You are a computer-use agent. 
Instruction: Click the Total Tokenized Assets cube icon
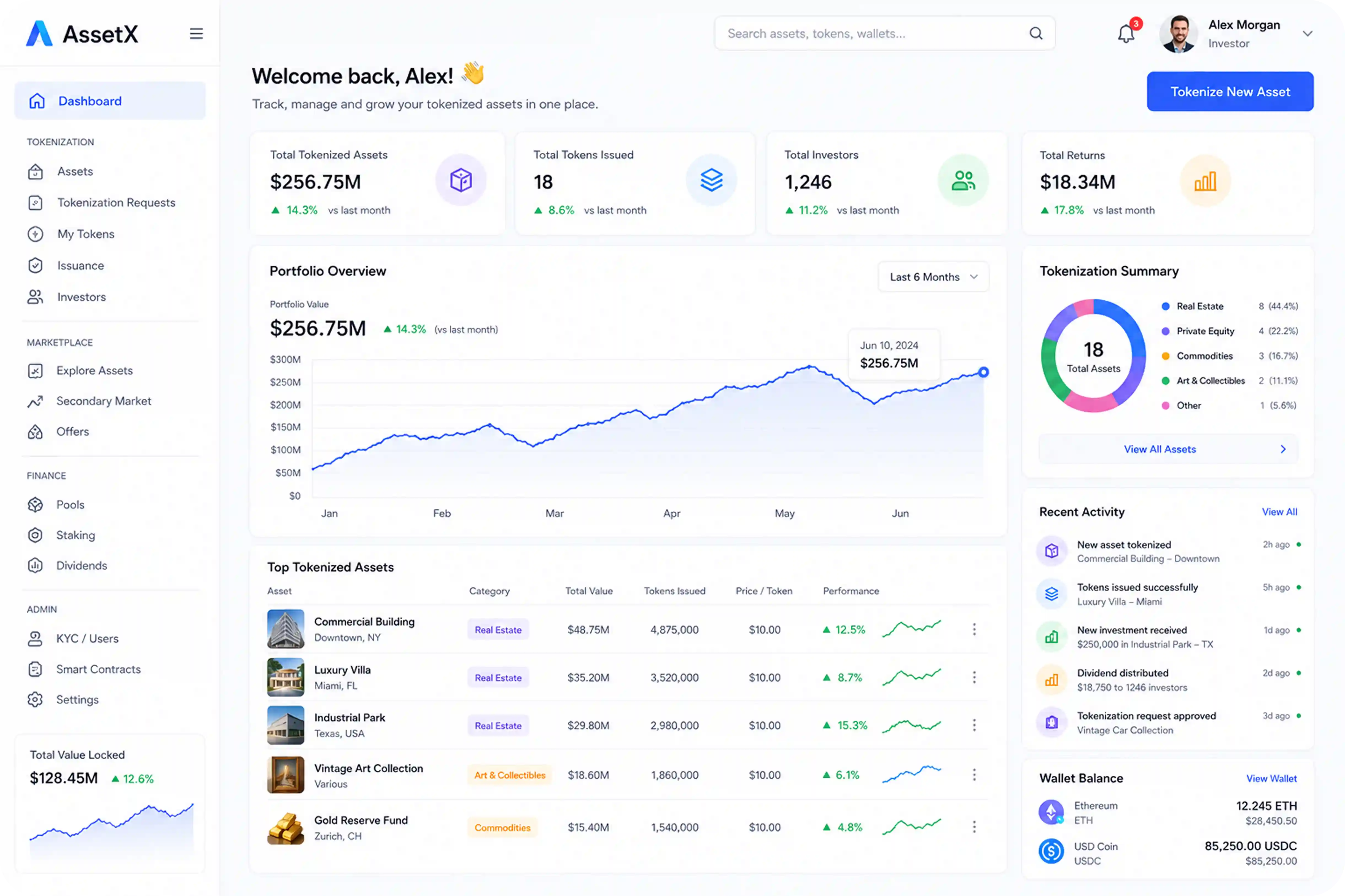click(x=461, y=180)
